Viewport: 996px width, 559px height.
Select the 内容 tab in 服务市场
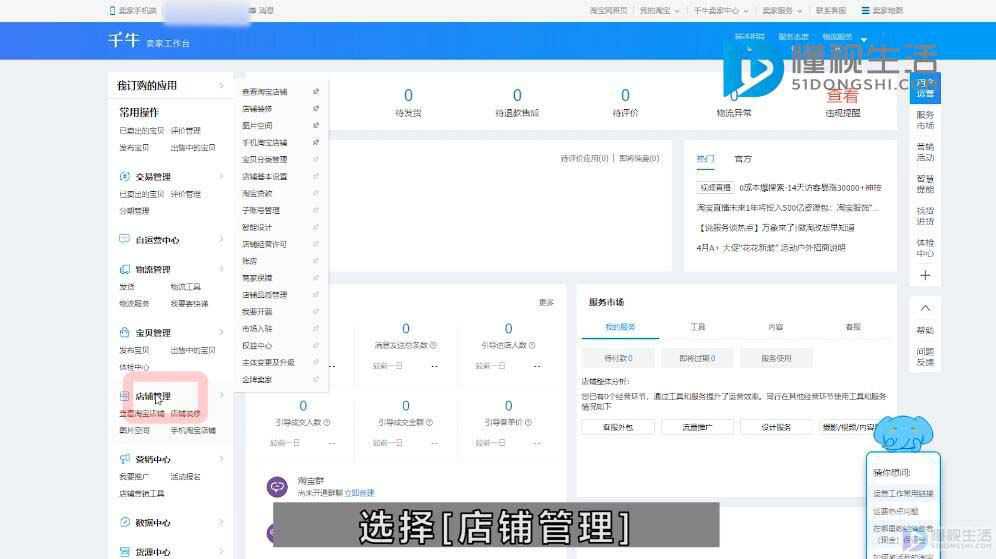776,327
